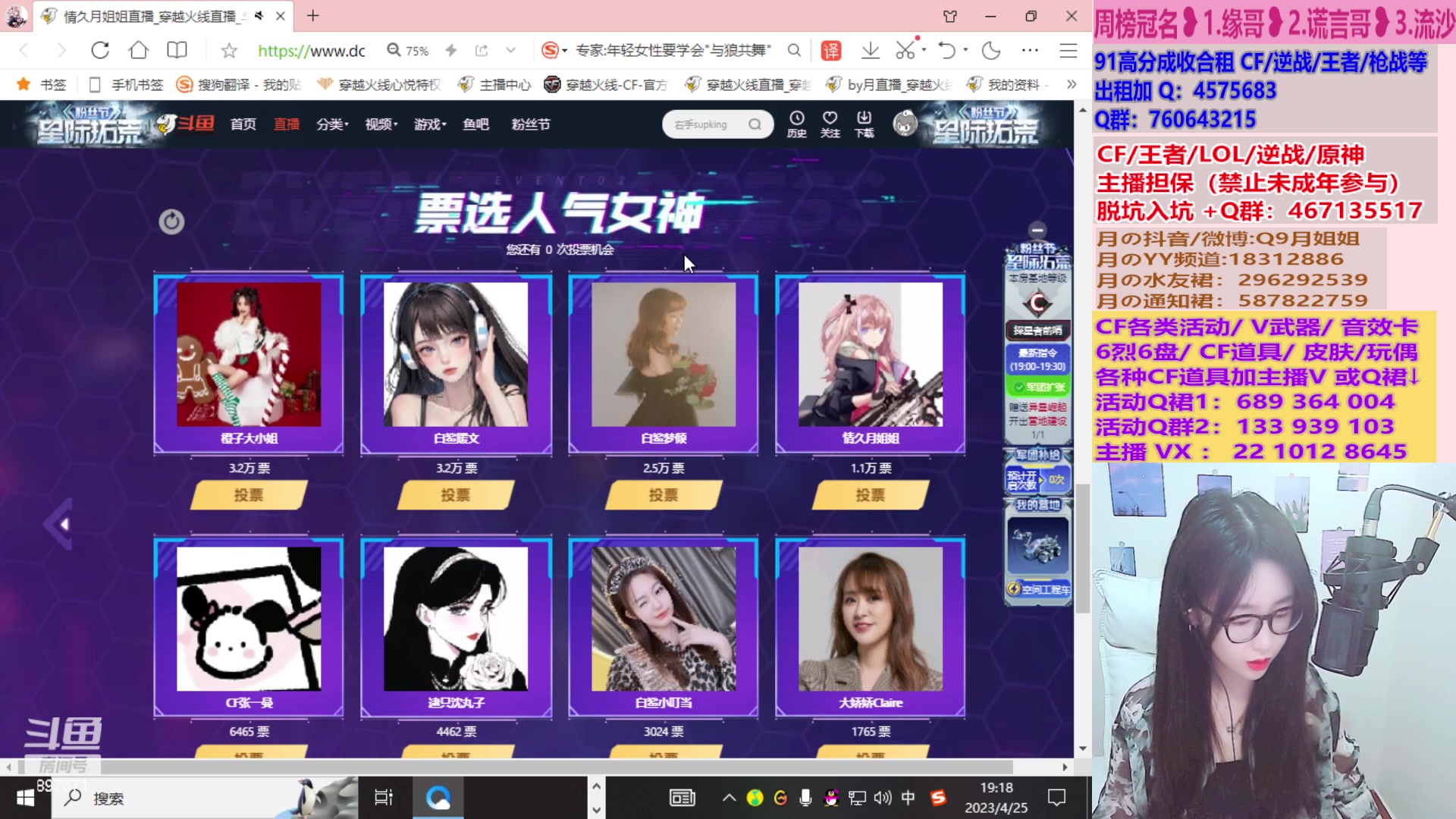Open the 书签 bookmarks folder
The width and height of the screenshot is (1456, 819).
coord(42,85)
